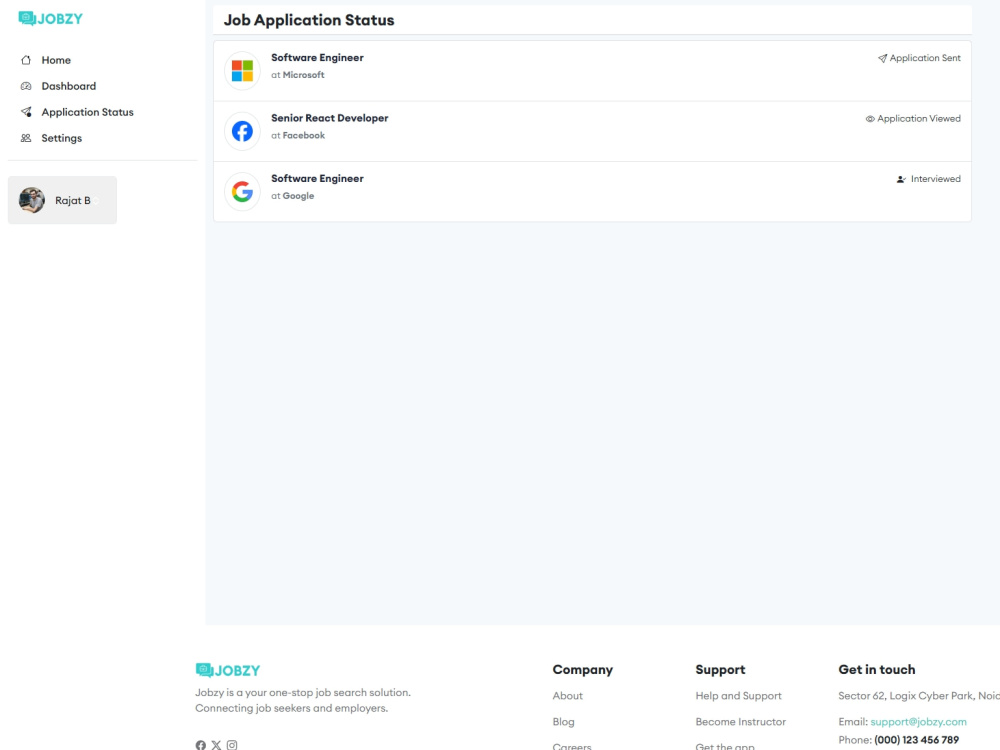Click the Jobzy logo in the sidebar
The image size is (1000, 750).
pyautogui.click(x=50, y=18)
